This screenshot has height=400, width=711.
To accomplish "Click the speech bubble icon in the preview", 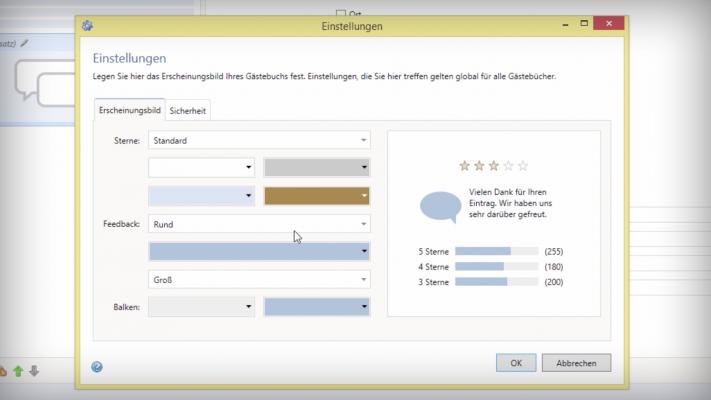I will [x=440, y=206].
